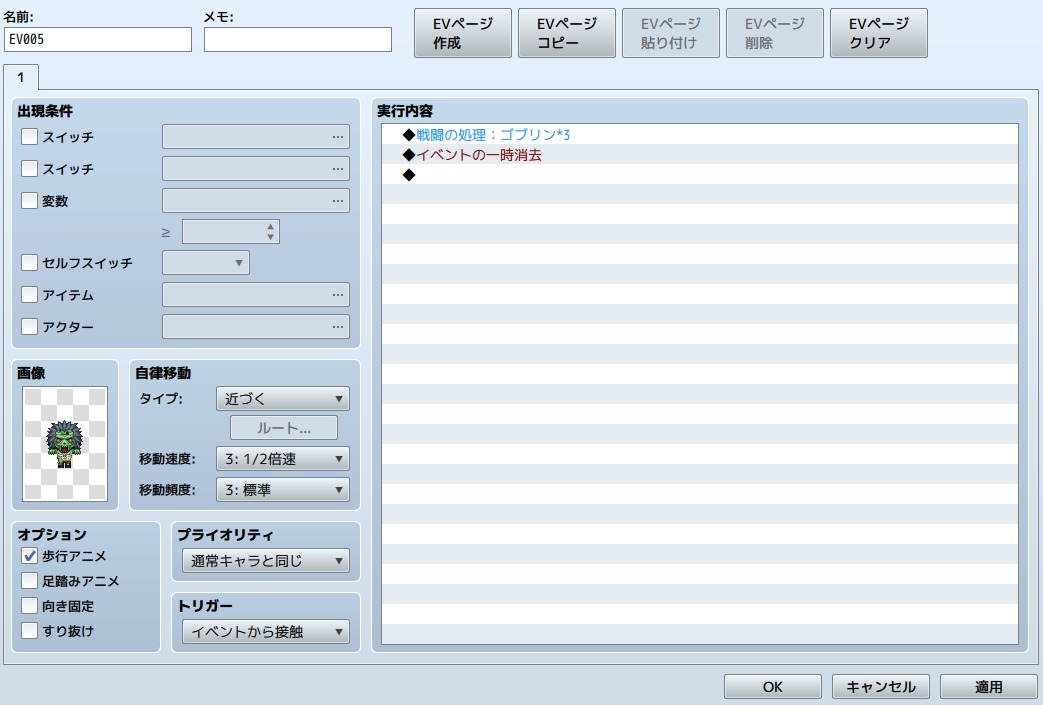Select the 戦闘の処理 ゴブリン command line
Screen dimensions: 1043x705
[x=493, y=134]
